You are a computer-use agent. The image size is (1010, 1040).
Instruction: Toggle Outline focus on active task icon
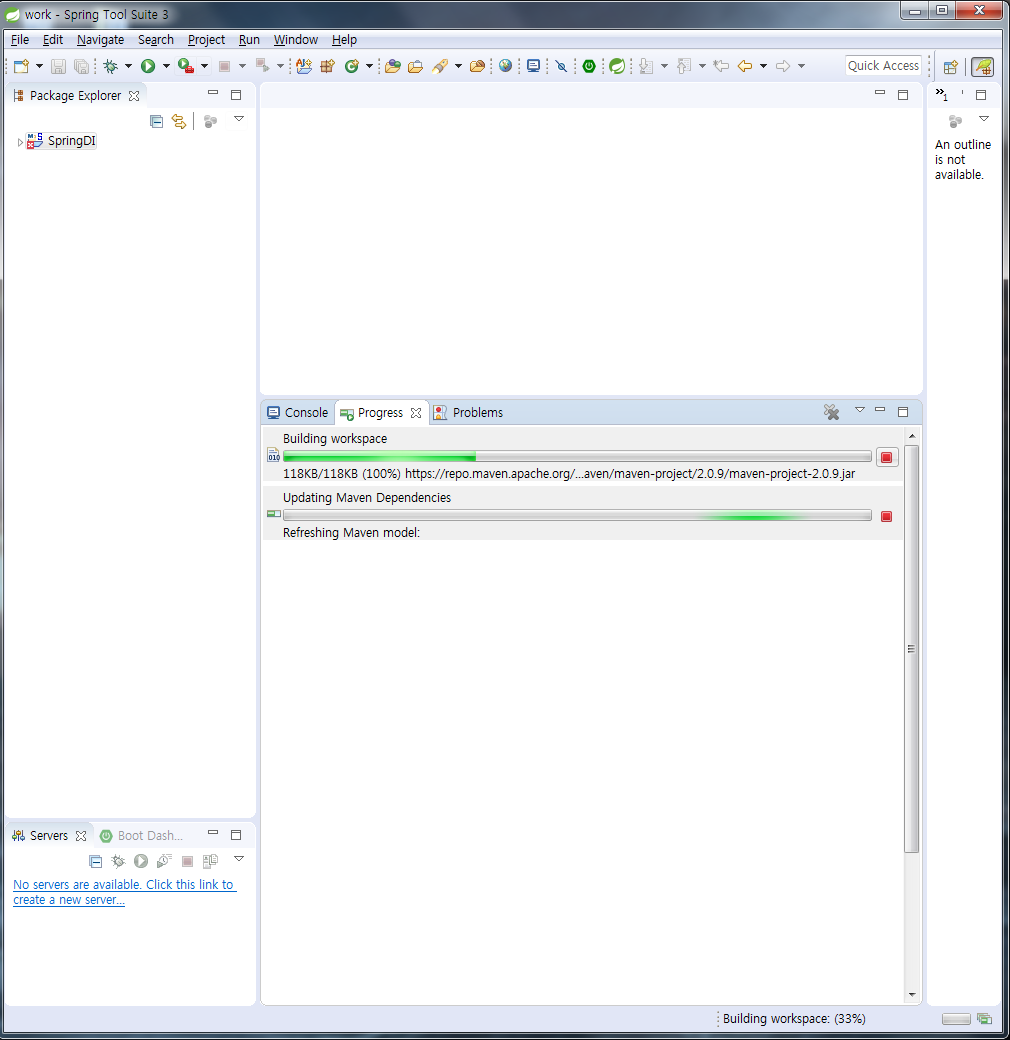point(955,121)
